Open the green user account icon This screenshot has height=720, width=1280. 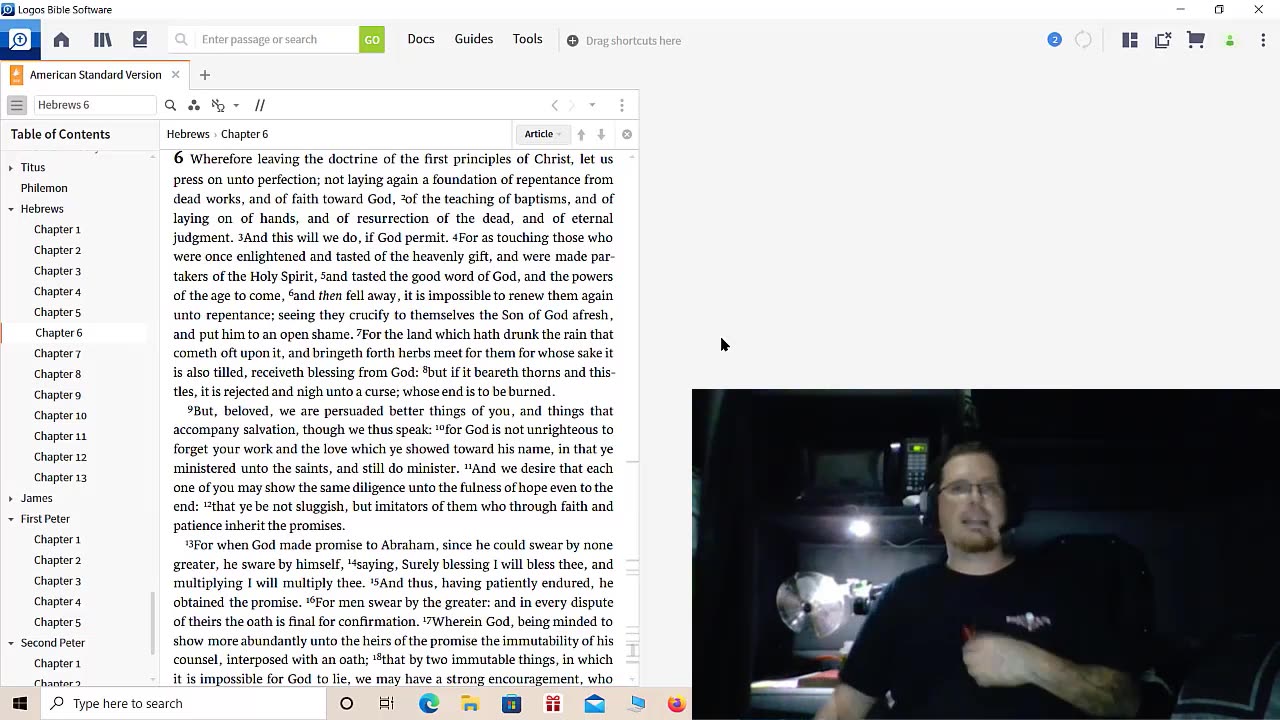(1230, 41)
